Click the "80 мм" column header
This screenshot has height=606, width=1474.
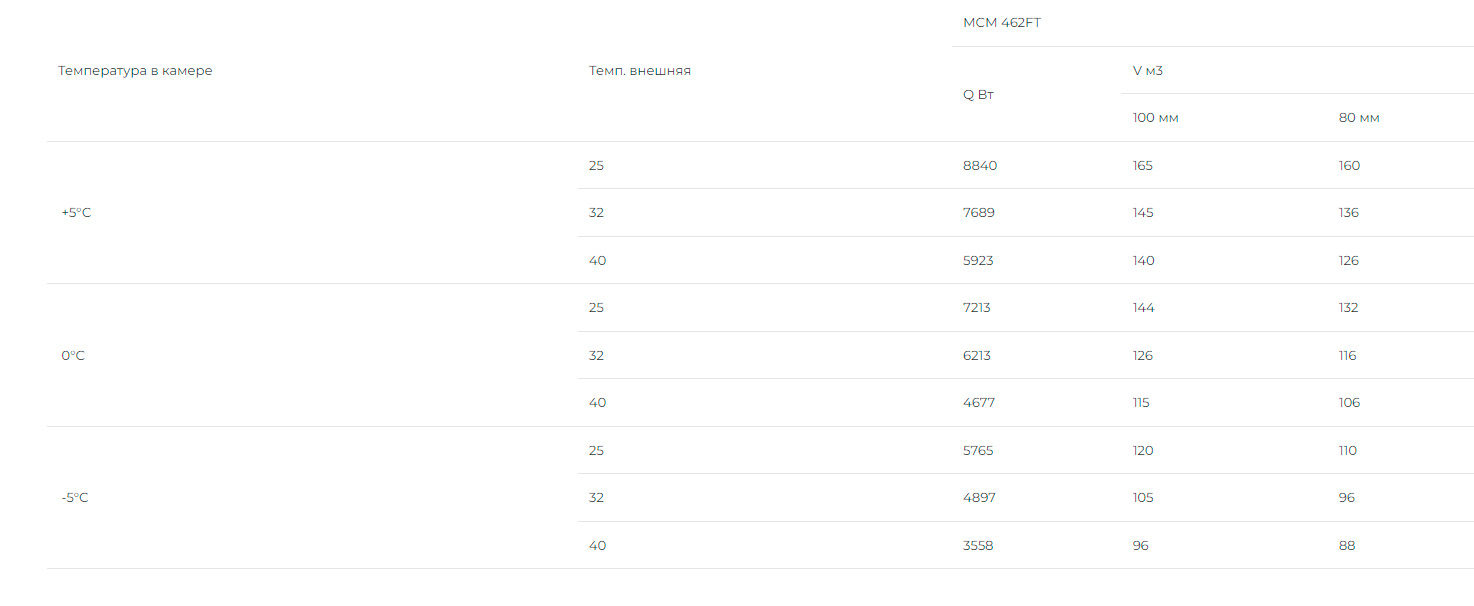[x=1359, y=118]
